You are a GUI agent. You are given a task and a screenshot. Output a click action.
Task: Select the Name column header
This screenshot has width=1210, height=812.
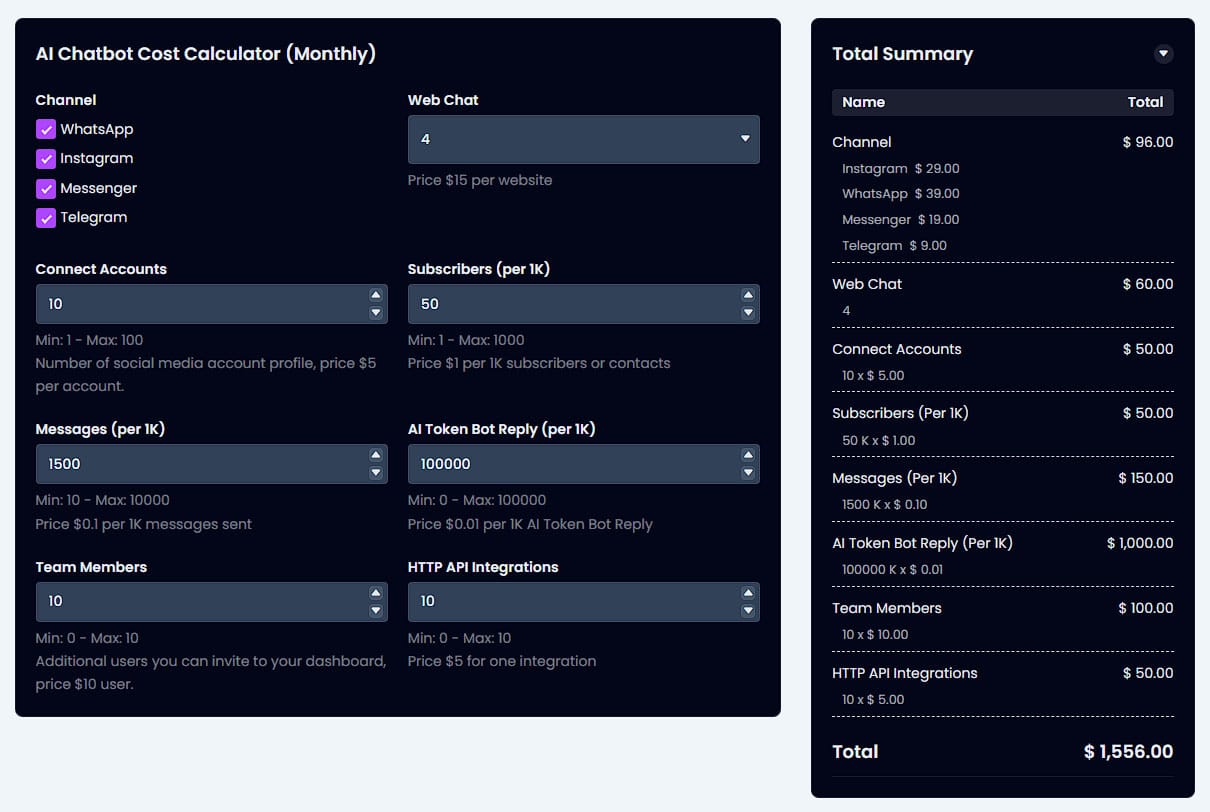pyautogui.click(x=863, y=102)
